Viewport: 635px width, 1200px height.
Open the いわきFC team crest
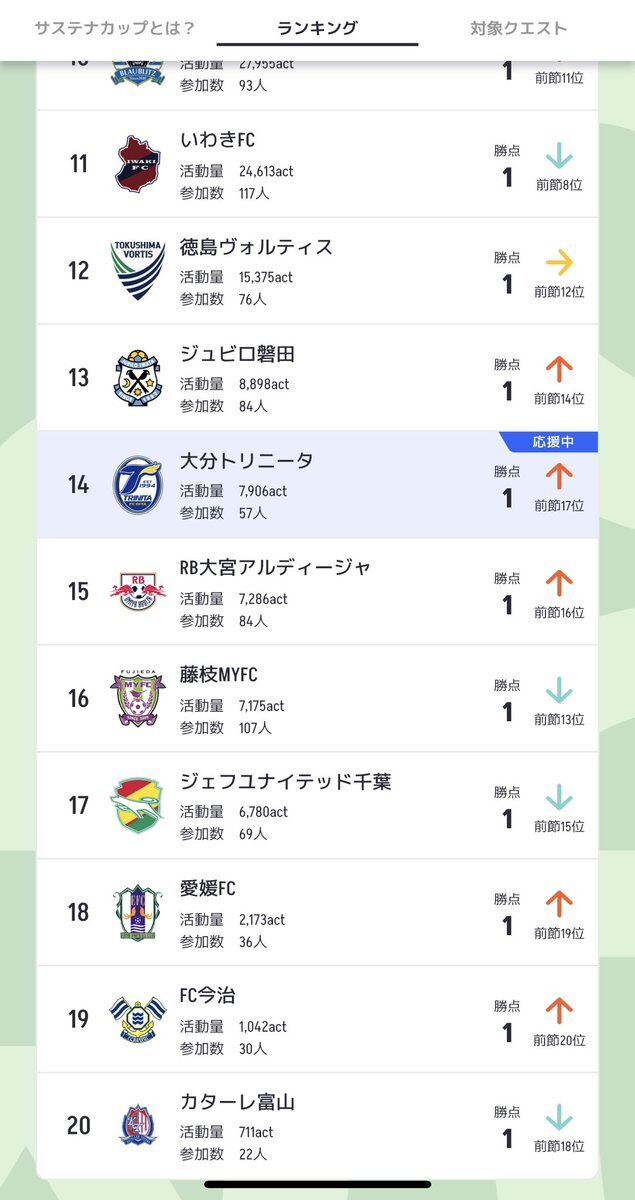click(x=138, y=163)
